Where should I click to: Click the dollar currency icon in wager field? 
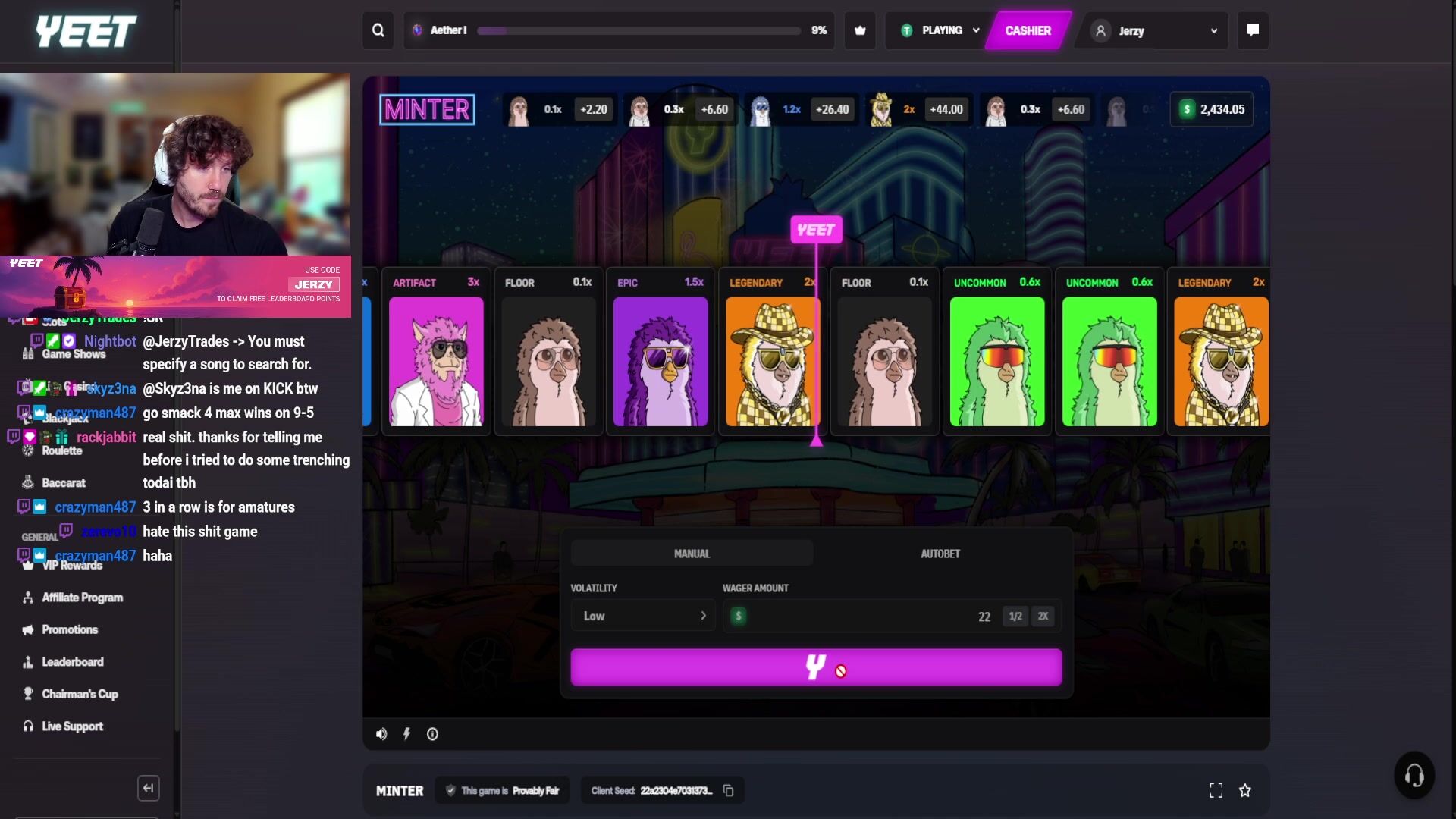click(738, 616)
